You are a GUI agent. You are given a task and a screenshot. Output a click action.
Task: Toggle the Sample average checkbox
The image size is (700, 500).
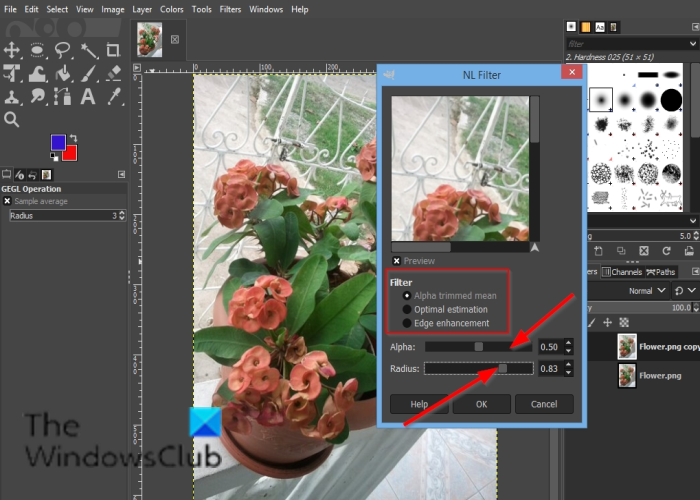(7, 201)
